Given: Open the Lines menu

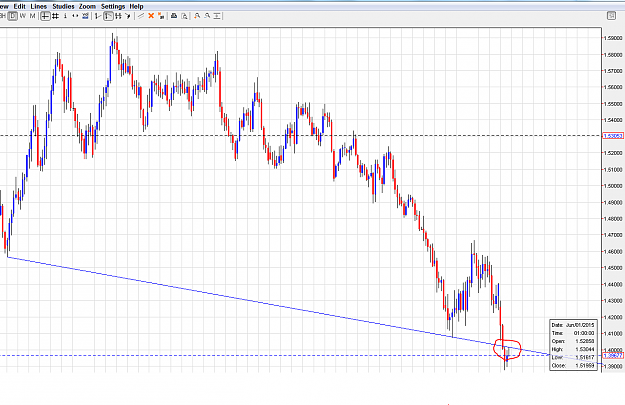Looking at the screenshot, I should tap(39, 6).
